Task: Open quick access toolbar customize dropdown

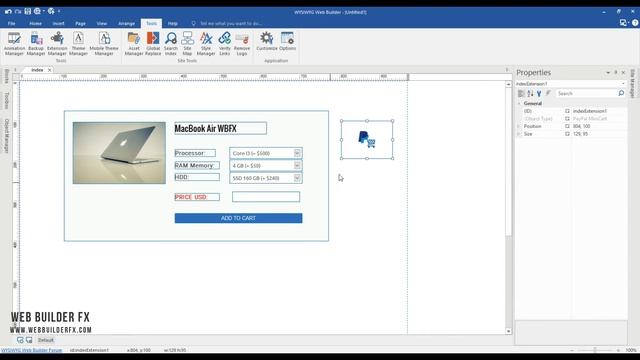Action: pos(59,11)
